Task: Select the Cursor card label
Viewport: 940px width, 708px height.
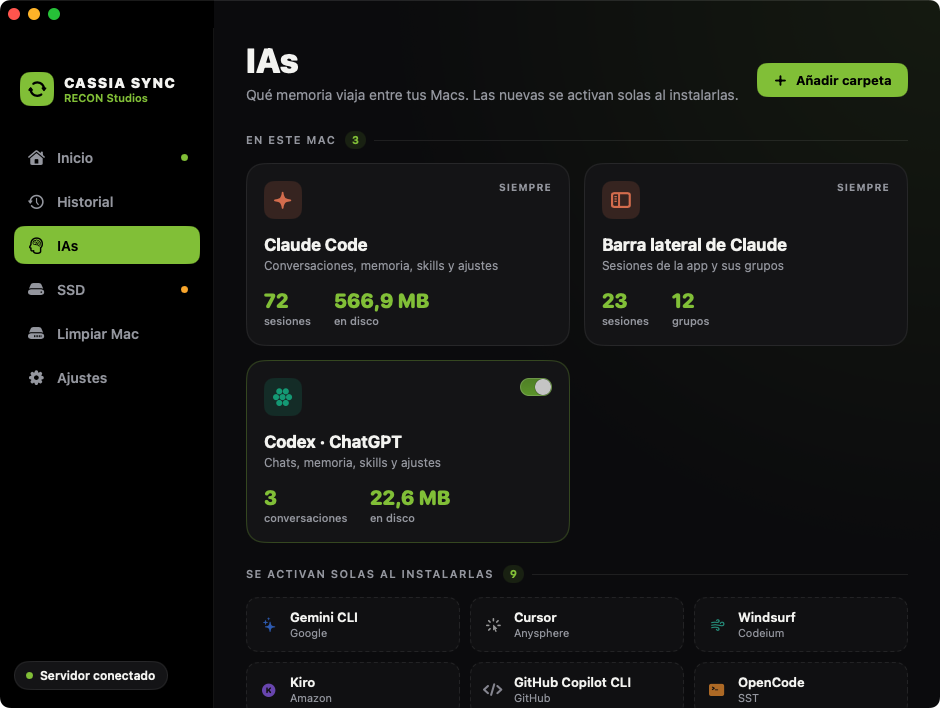Action: (535, 617)
